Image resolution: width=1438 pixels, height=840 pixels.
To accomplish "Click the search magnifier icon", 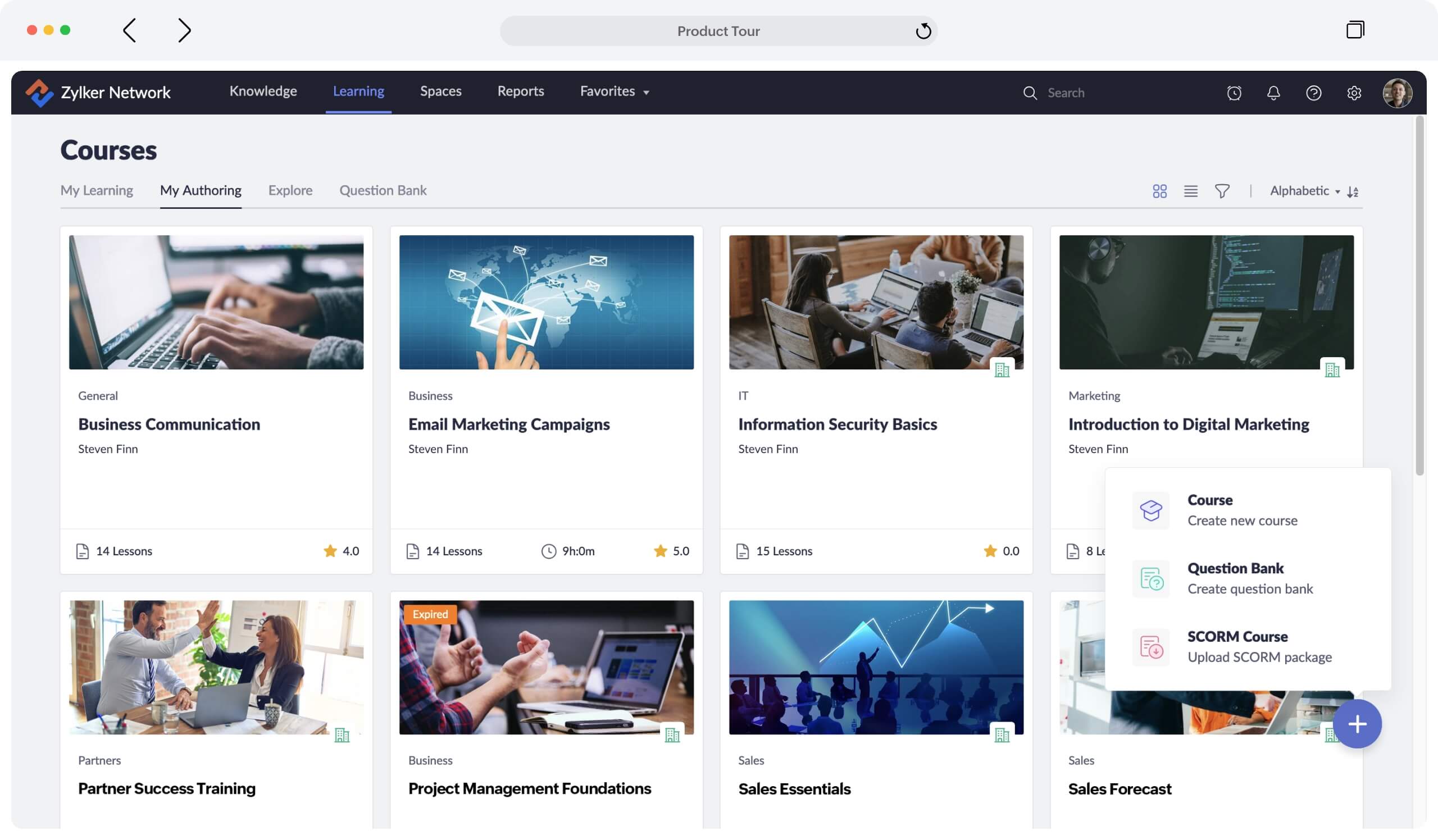I will (x=1030, y=93).
